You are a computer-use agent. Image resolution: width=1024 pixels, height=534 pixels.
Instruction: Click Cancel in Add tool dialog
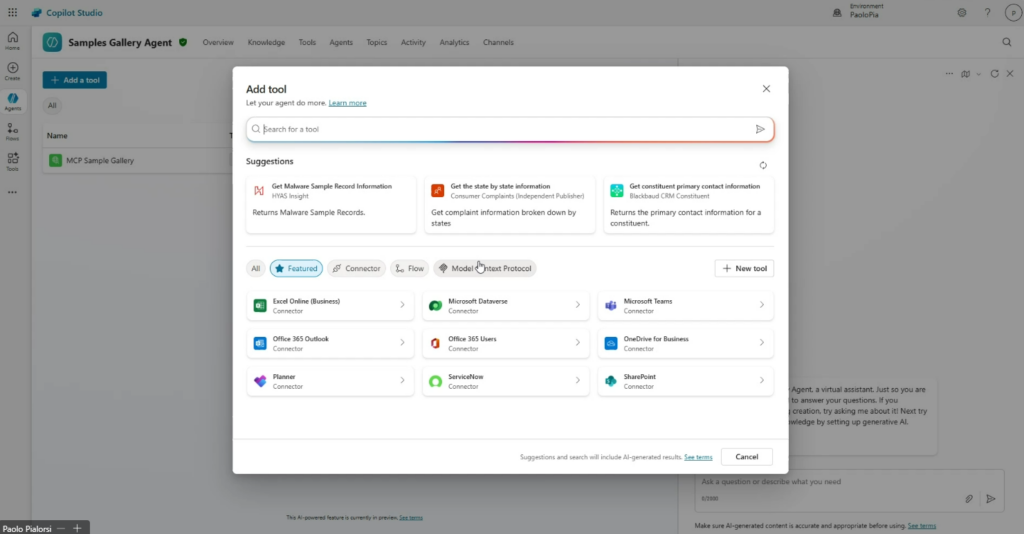click(746, 457)
